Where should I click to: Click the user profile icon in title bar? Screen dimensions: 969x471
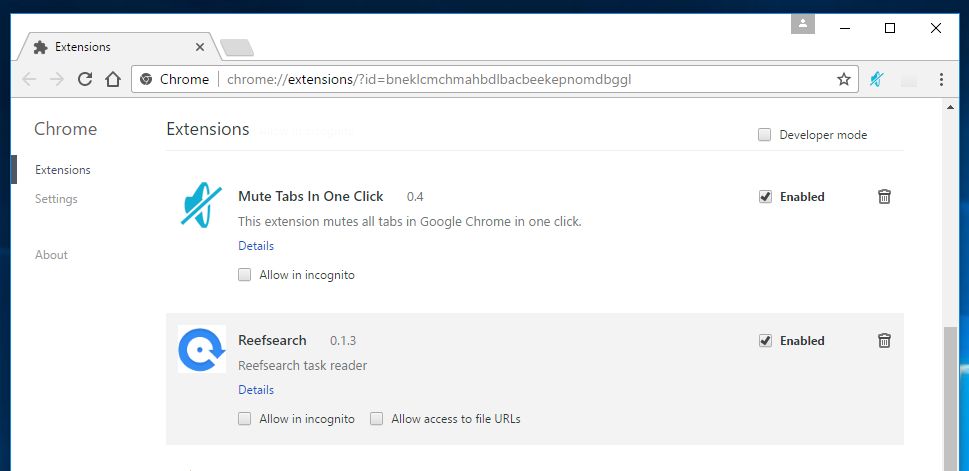803,23
